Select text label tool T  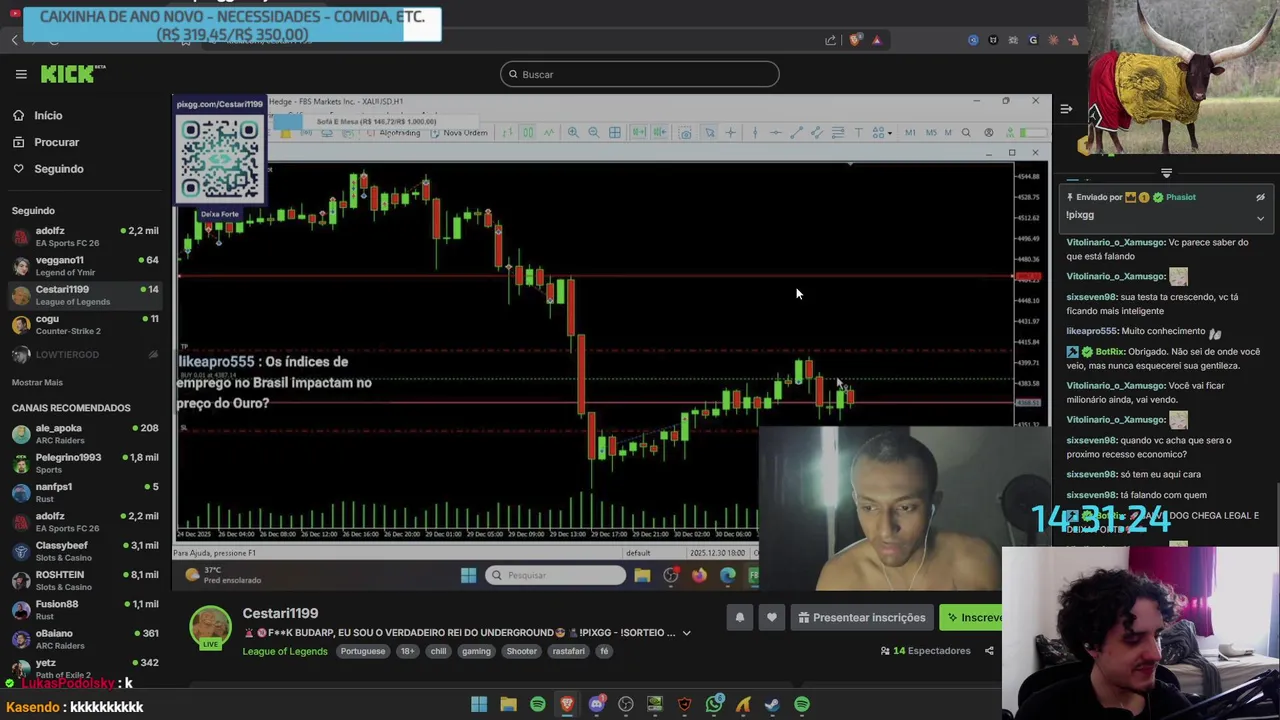click(x=858, y=133)
